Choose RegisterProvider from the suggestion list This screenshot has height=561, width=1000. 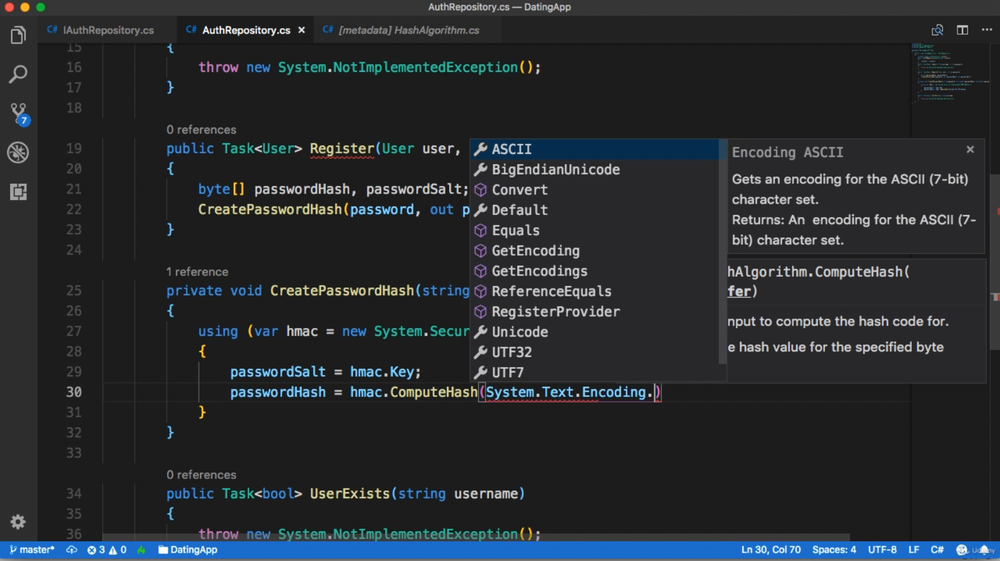tap(594, 312)
